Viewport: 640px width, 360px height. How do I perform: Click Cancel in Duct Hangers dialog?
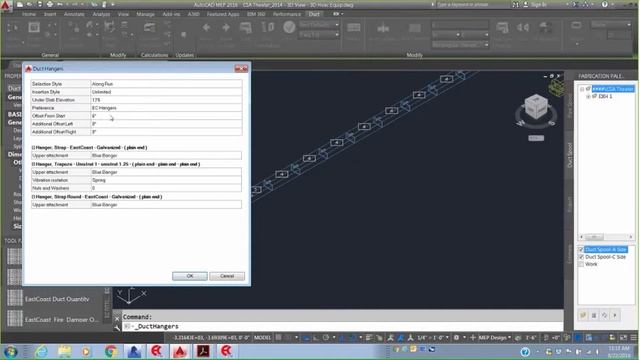click(227, 276)
